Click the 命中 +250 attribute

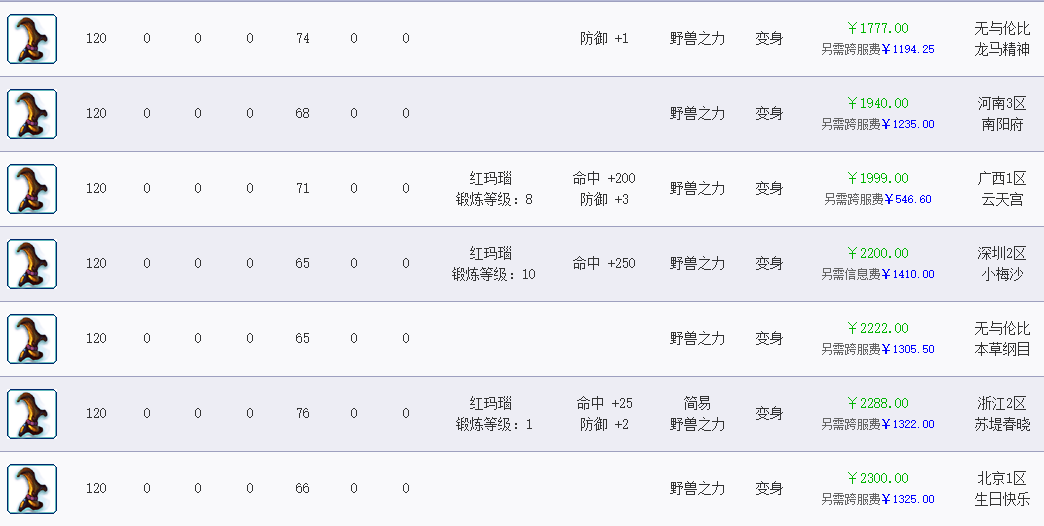[604, 264]
